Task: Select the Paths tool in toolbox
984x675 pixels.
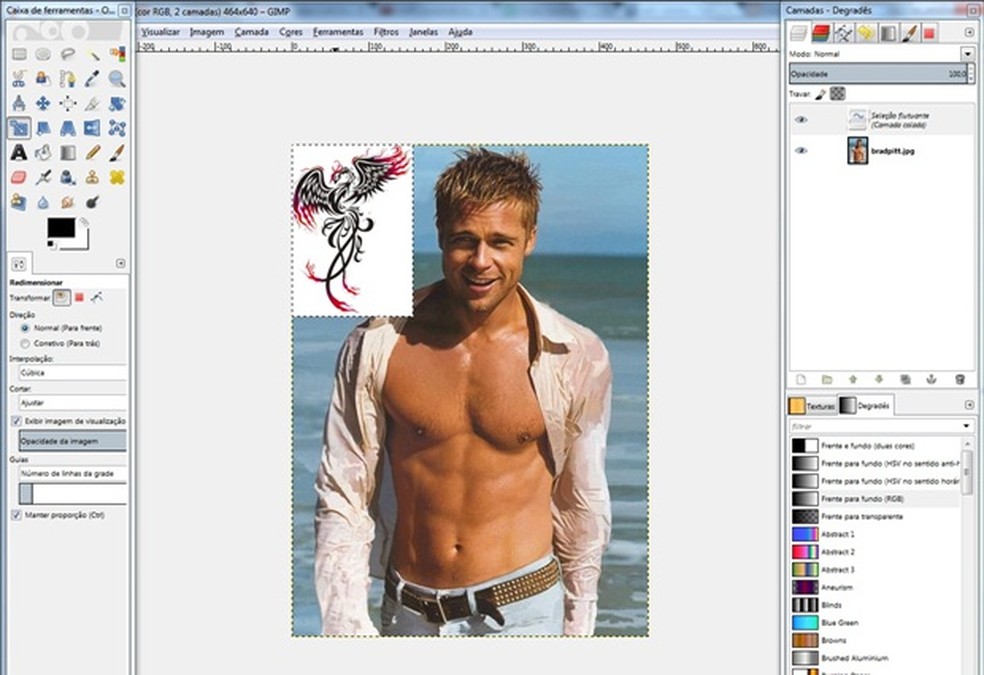Action: point(68,79)
